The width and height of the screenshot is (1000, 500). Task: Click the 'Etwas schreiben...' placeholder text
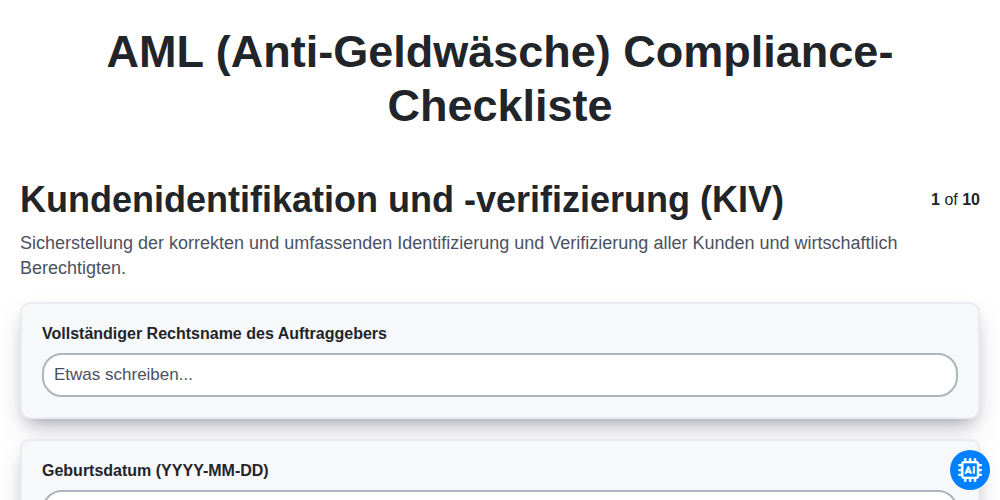(x=123, y=375)
